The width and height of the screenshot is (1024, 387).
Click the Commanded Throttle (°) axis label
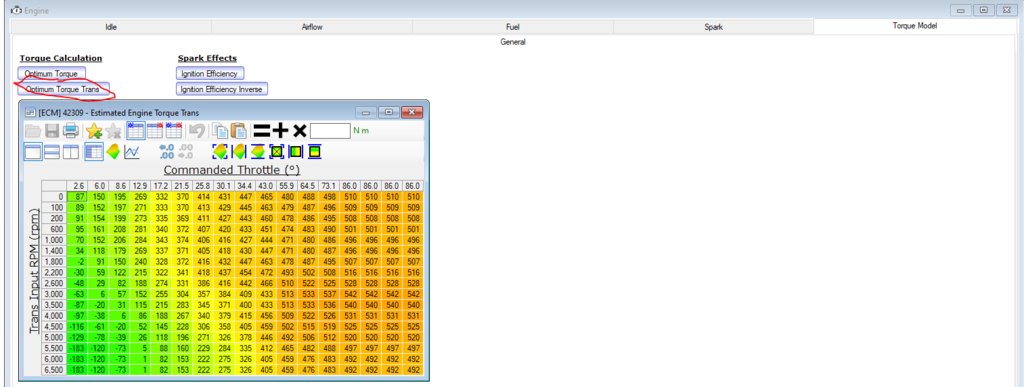tap(231, 170)
